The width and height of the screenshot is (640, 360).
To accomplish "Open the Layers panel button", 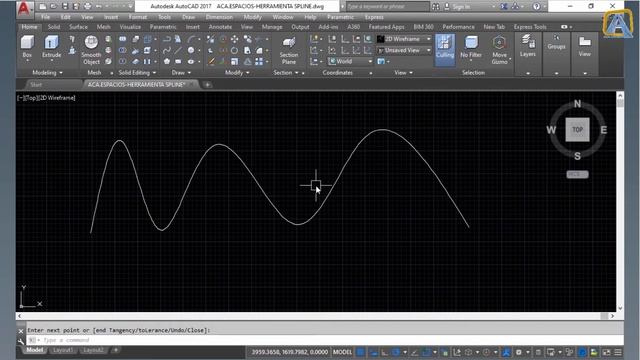I will [x=528, y=46].
